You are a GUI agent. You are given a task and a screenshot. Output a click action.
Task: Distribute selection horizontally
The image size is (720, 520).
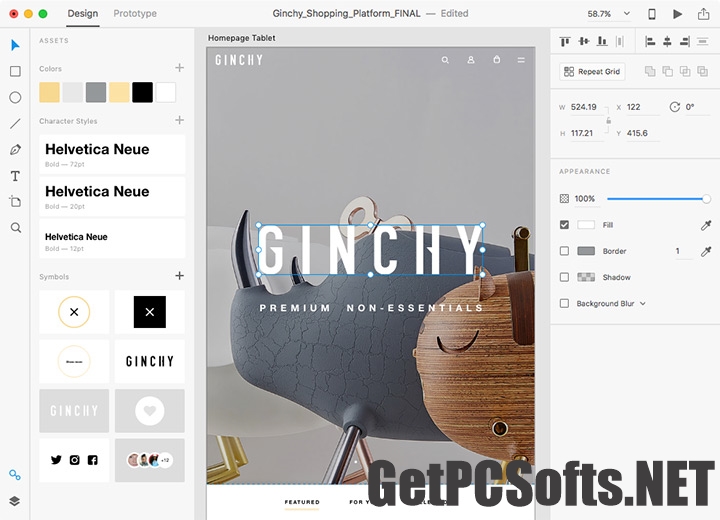tap(620, 42)
